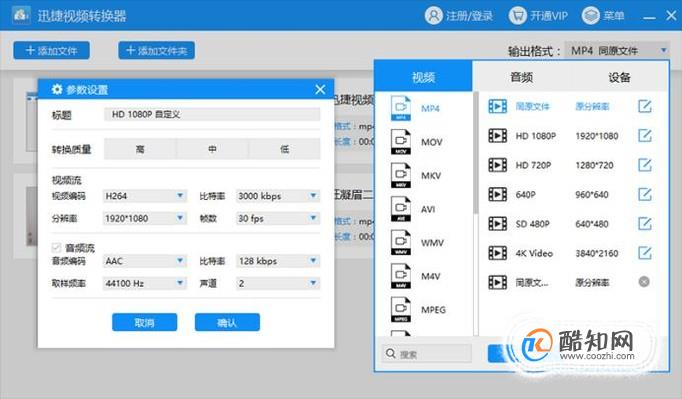Edit the 4K Video preset icon
This screenshot has width=682, height=399.
tap(645, 253)
